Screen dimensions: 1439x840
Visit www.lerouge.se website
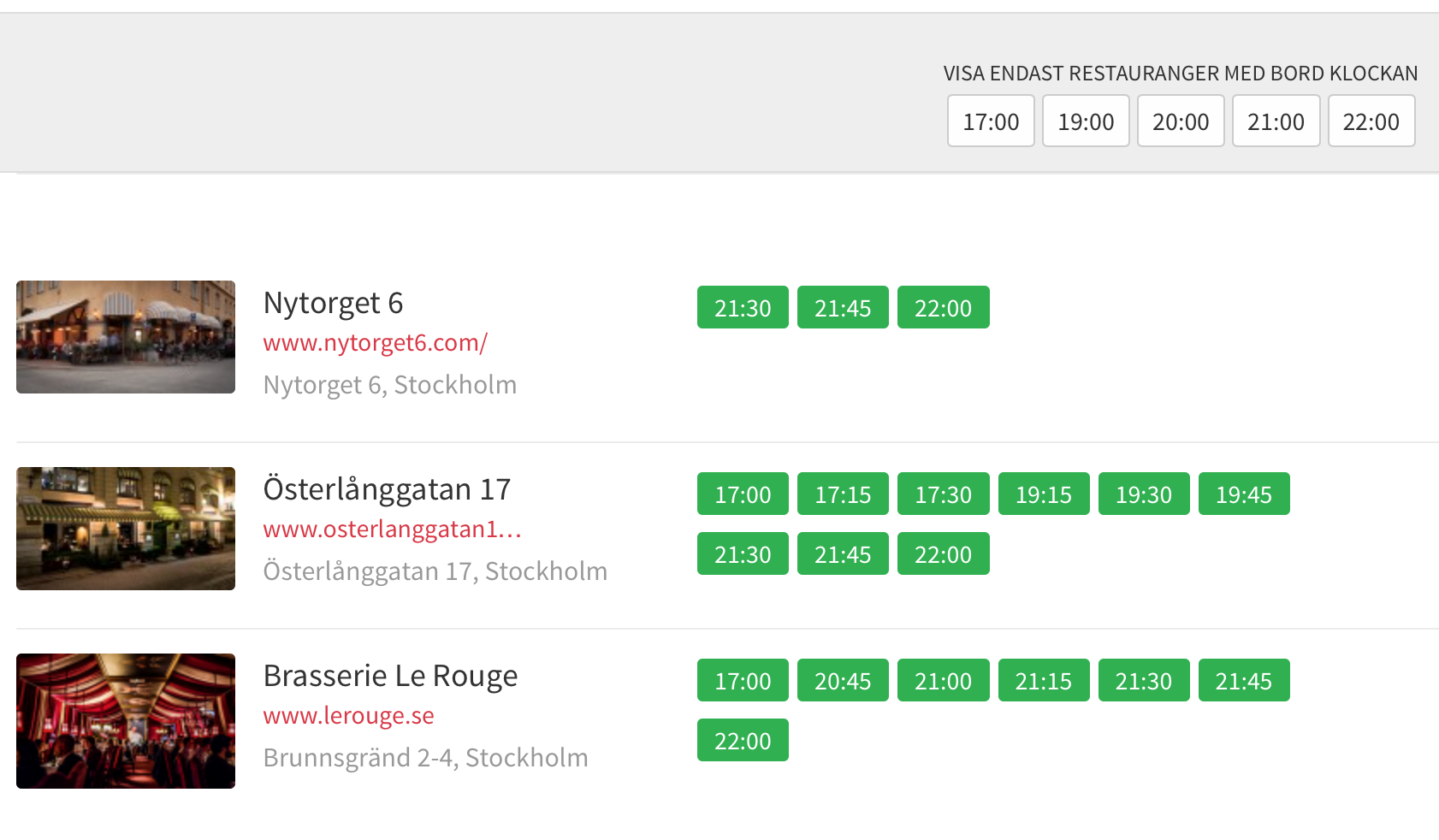348,716
